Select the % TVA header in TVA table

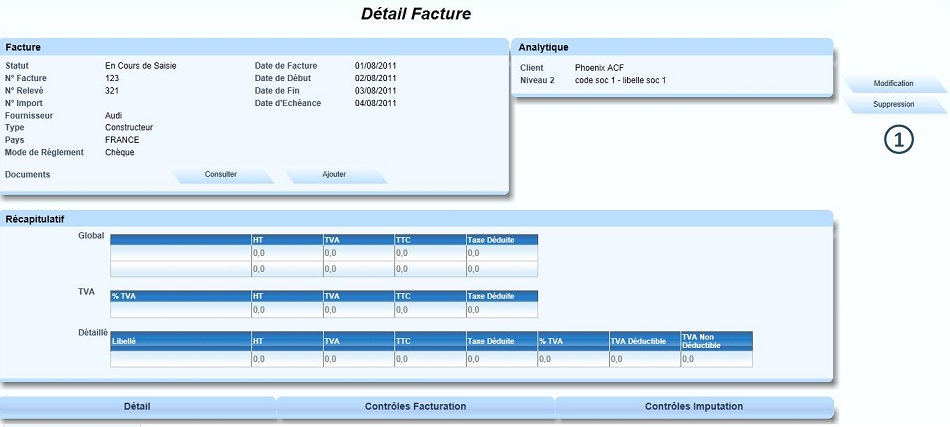click(x=180, y=296)
